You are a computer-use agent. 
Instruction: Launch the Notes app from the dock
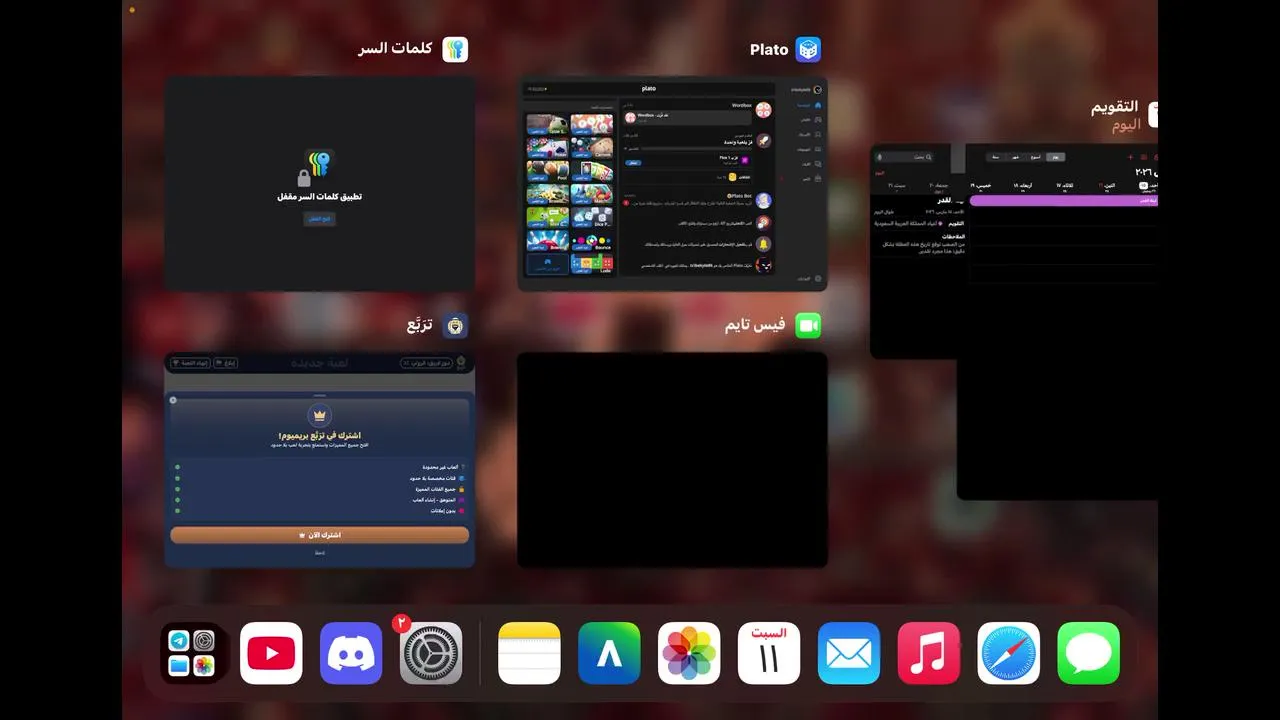click(529, 653)
